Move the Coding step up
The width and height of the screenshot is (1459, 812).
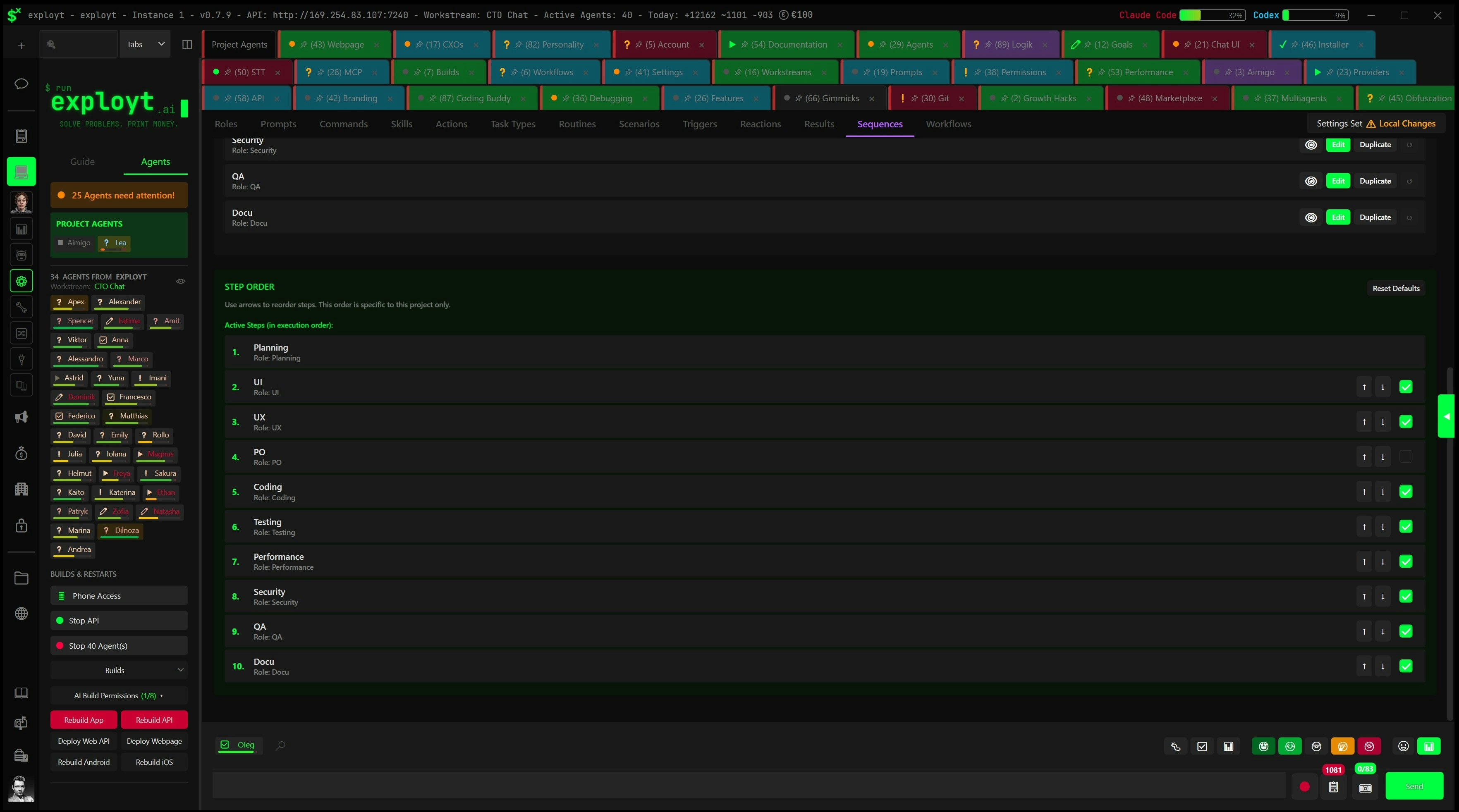1364,492
